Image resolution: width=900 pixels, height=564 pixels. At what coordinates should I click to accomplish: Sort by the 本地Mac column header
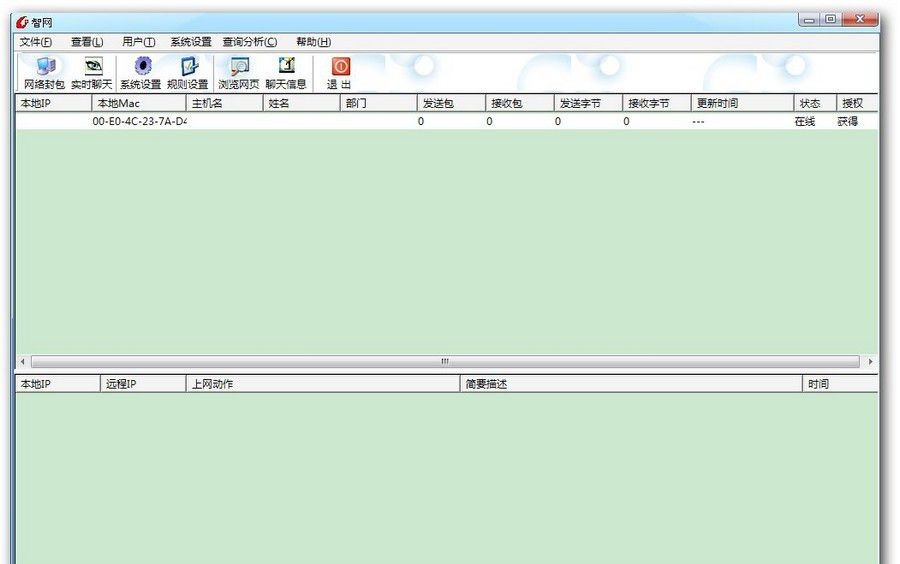[139, 103]
